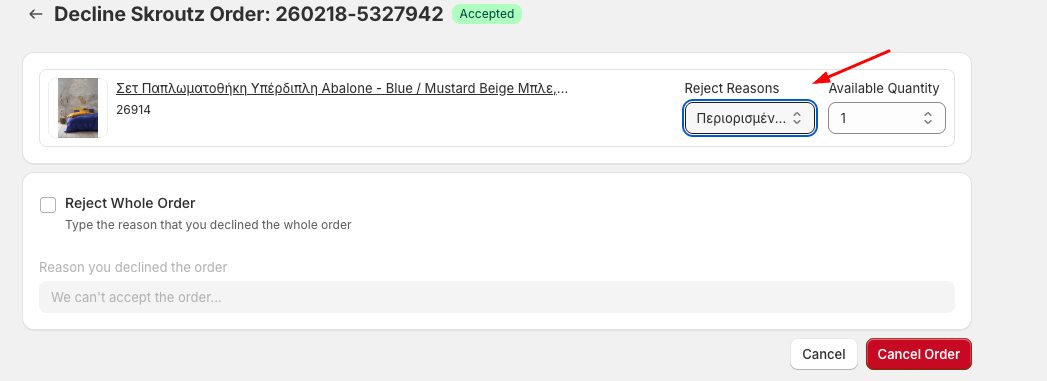Click the red Cancel Order button
Image resolution: width=1047 pixels, height=381 pixels.
click(919, 354)
